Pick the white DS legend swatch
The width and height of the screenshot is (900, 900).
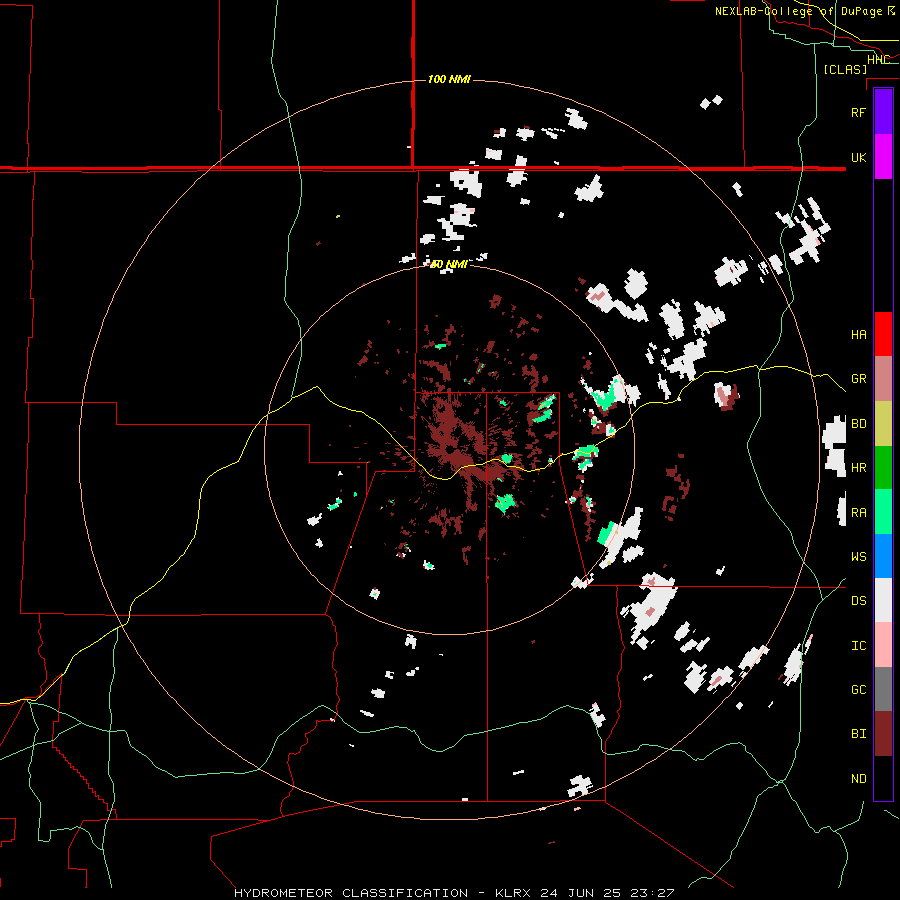(x=883, y=600)
